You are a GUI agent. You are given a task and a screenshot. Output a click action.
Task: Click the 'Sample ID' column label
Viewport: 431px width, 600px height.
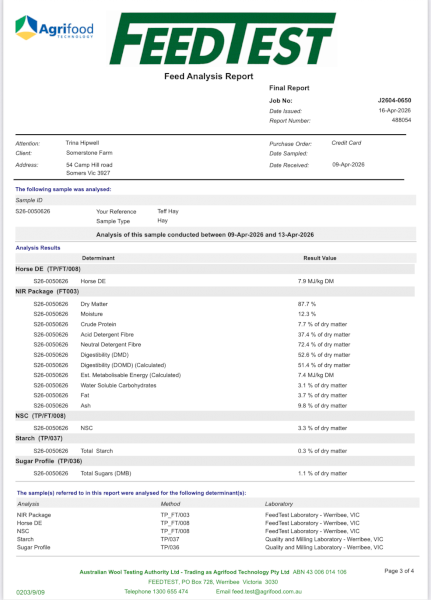click(x=29, y=200)
